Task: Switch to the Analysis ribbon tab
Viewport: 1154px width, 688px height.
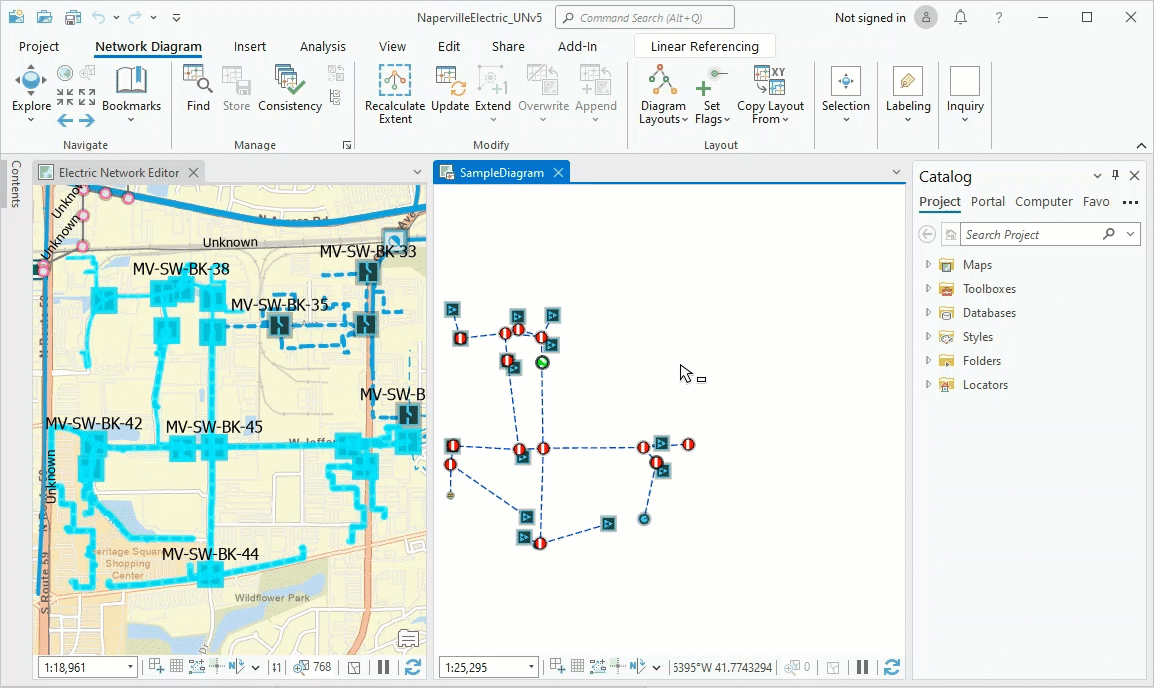Action: pos(322,46)
